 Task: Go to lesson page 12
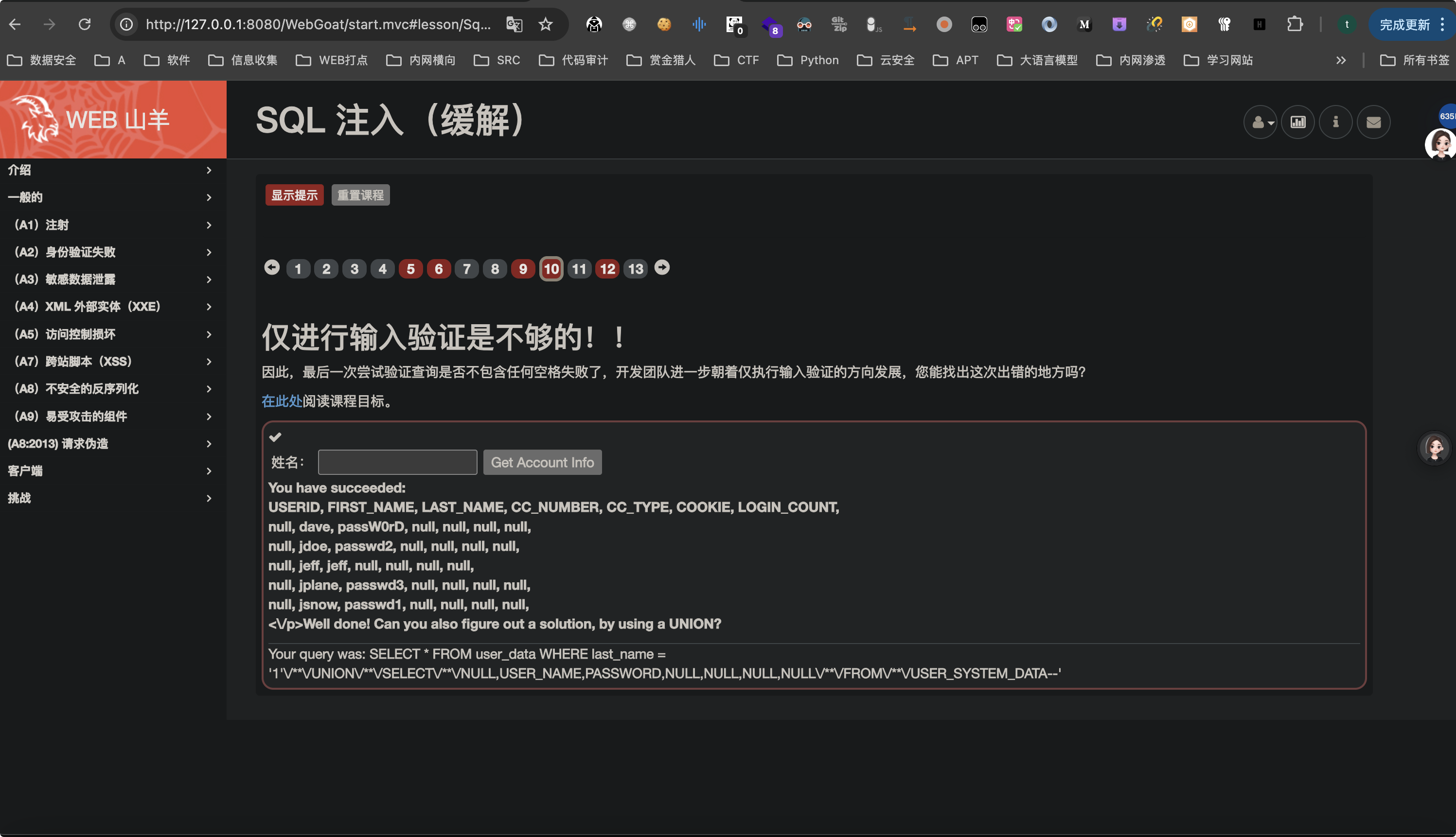[x=607, y=268]
